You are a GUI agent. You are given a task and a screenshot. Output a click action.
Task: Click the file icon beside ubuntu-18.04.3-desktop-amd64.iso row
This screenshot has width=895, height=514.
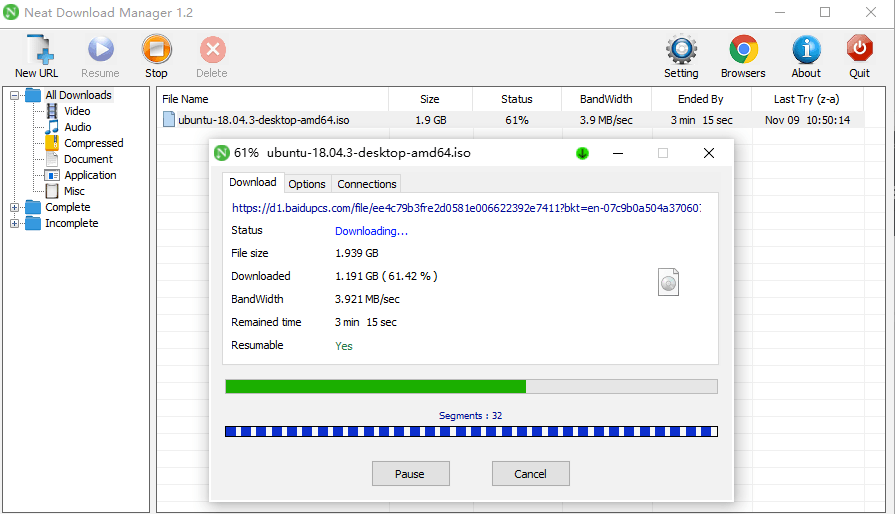(x=168, y=119)
